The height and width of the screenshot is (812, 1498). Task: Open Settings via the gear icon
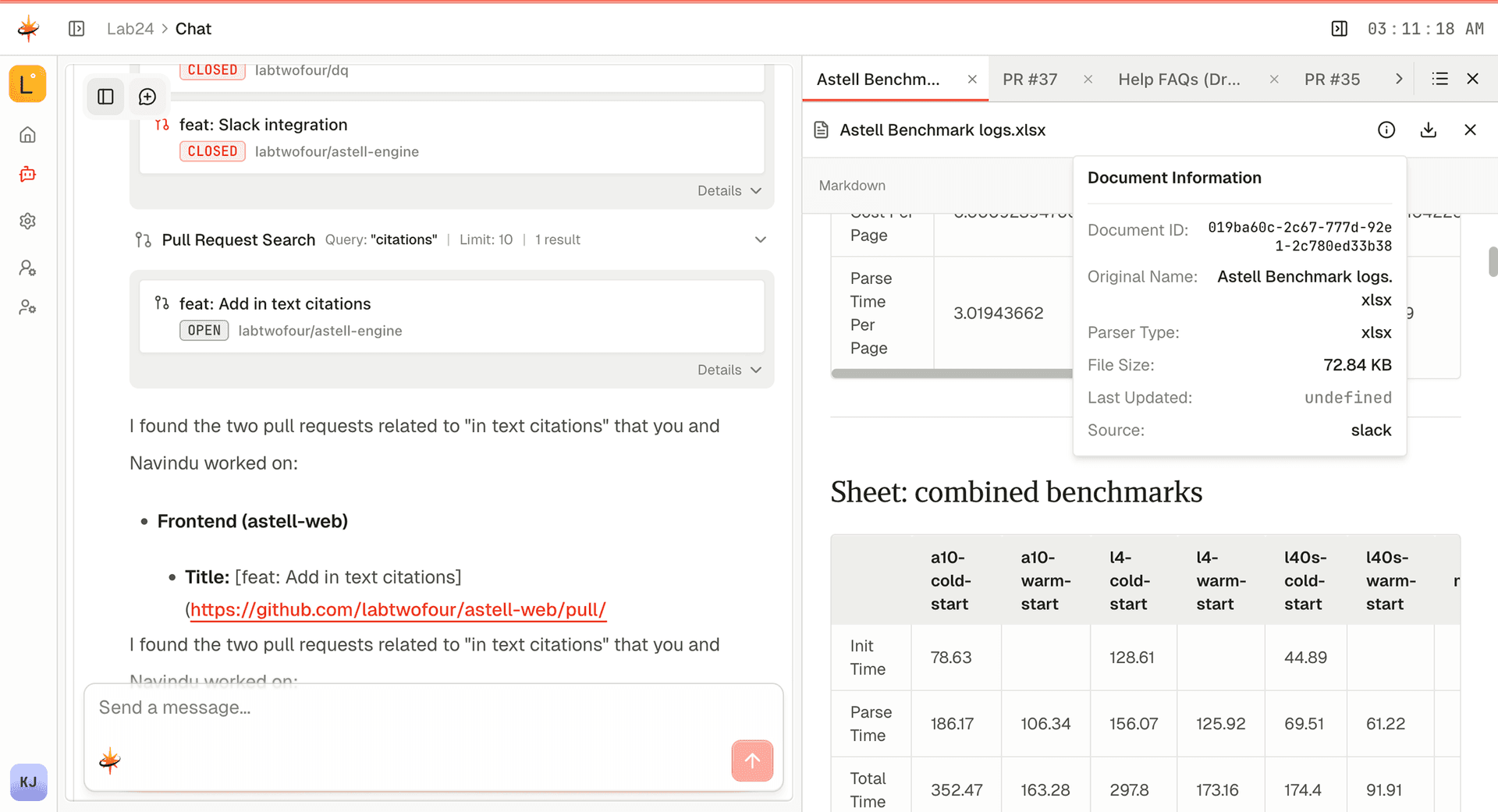pos(27,221)
